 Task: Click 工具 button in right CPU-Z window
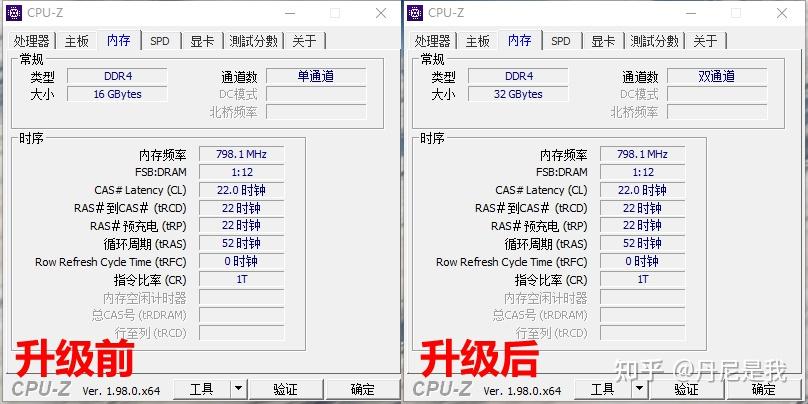(x=602, y=389)
